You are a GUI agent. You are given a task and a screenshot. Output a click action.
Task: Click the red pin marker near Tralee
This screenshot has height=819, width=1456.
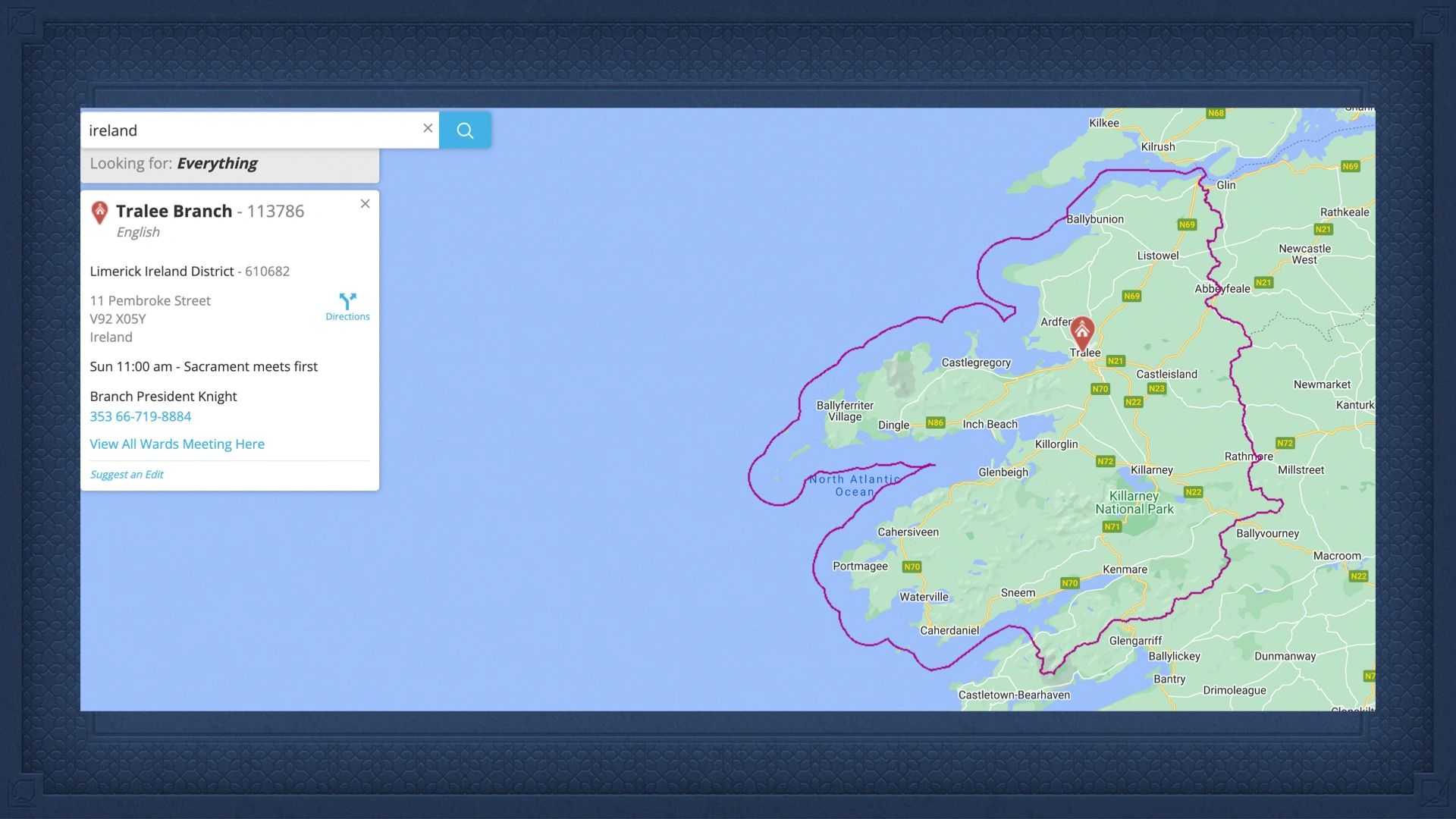click(1082, 331)
